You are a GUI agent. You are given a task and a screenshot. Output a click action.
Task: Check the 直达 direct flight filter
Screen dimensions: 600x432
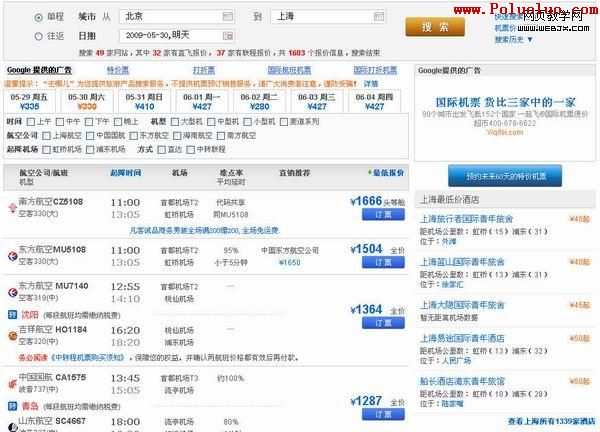tap(162, 150)
